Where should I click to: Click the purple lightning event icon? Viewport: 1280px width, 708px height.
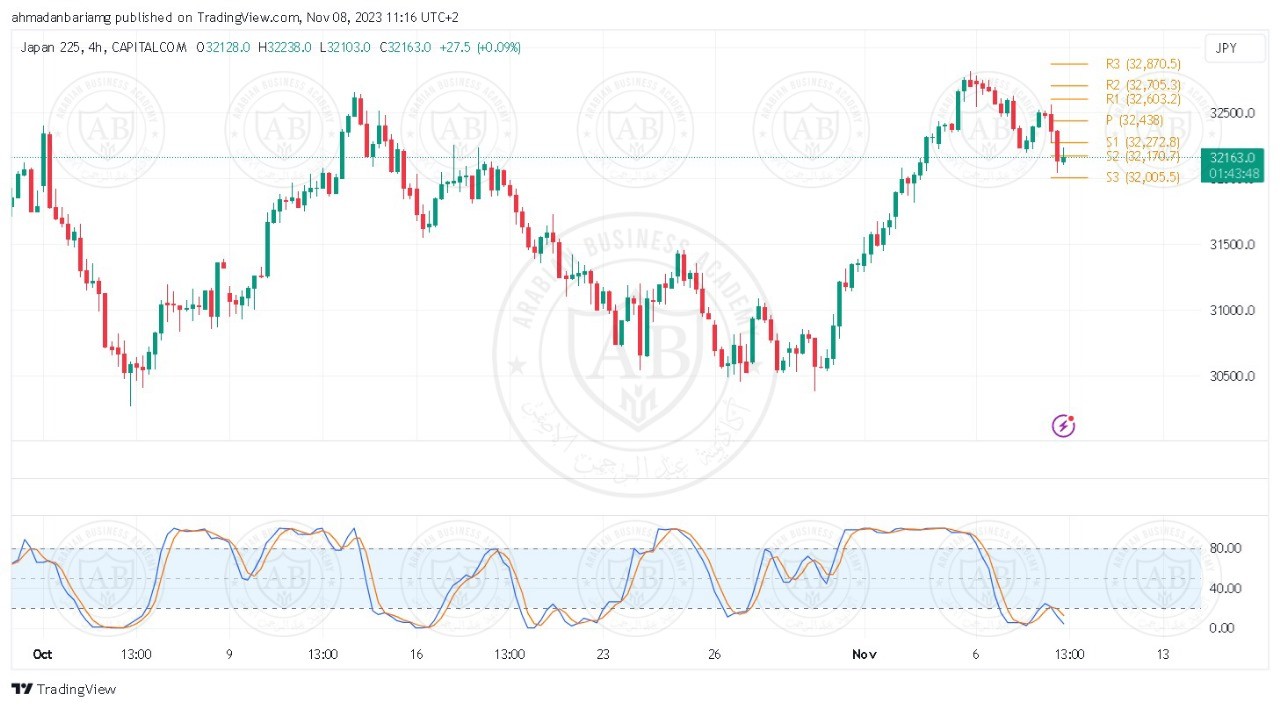(1064, 426)
